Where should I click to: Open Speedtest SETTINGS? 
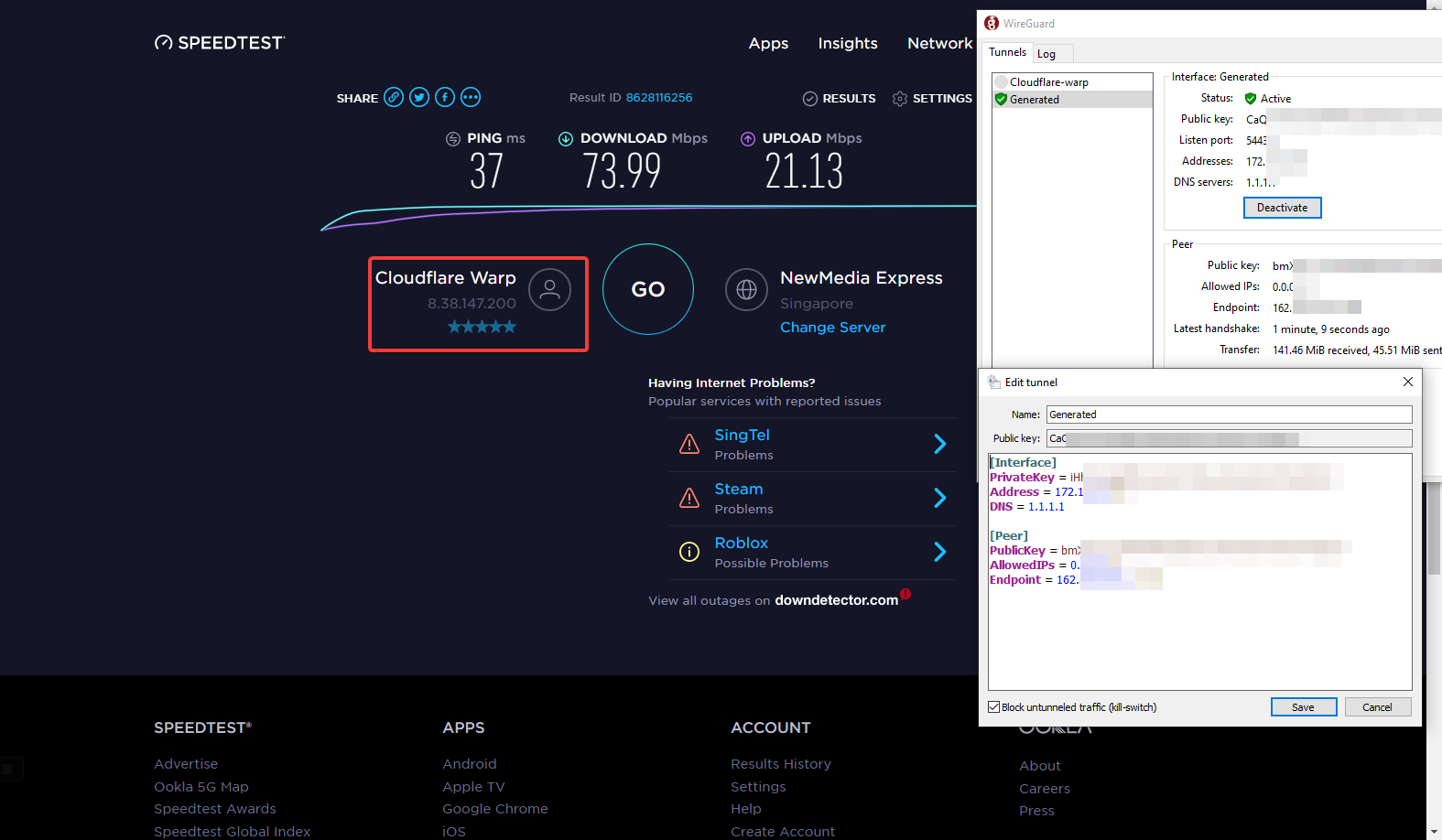pos(932,99)
